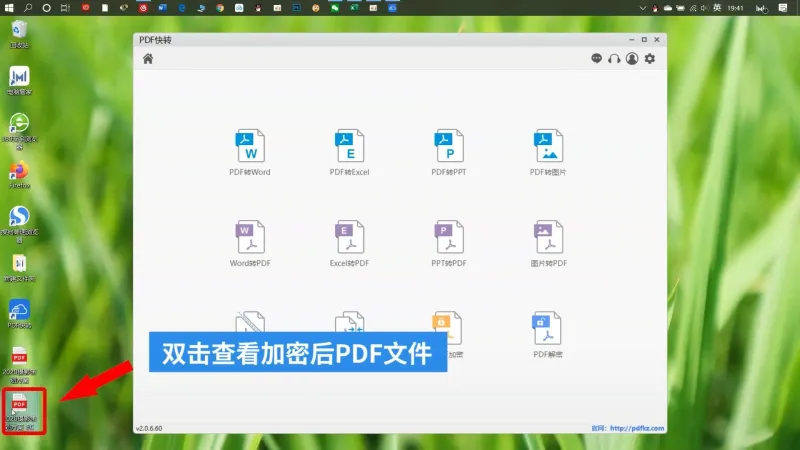Select the Recycle Bin desktop icon
The image size is (800, 450).
(19, 35)
